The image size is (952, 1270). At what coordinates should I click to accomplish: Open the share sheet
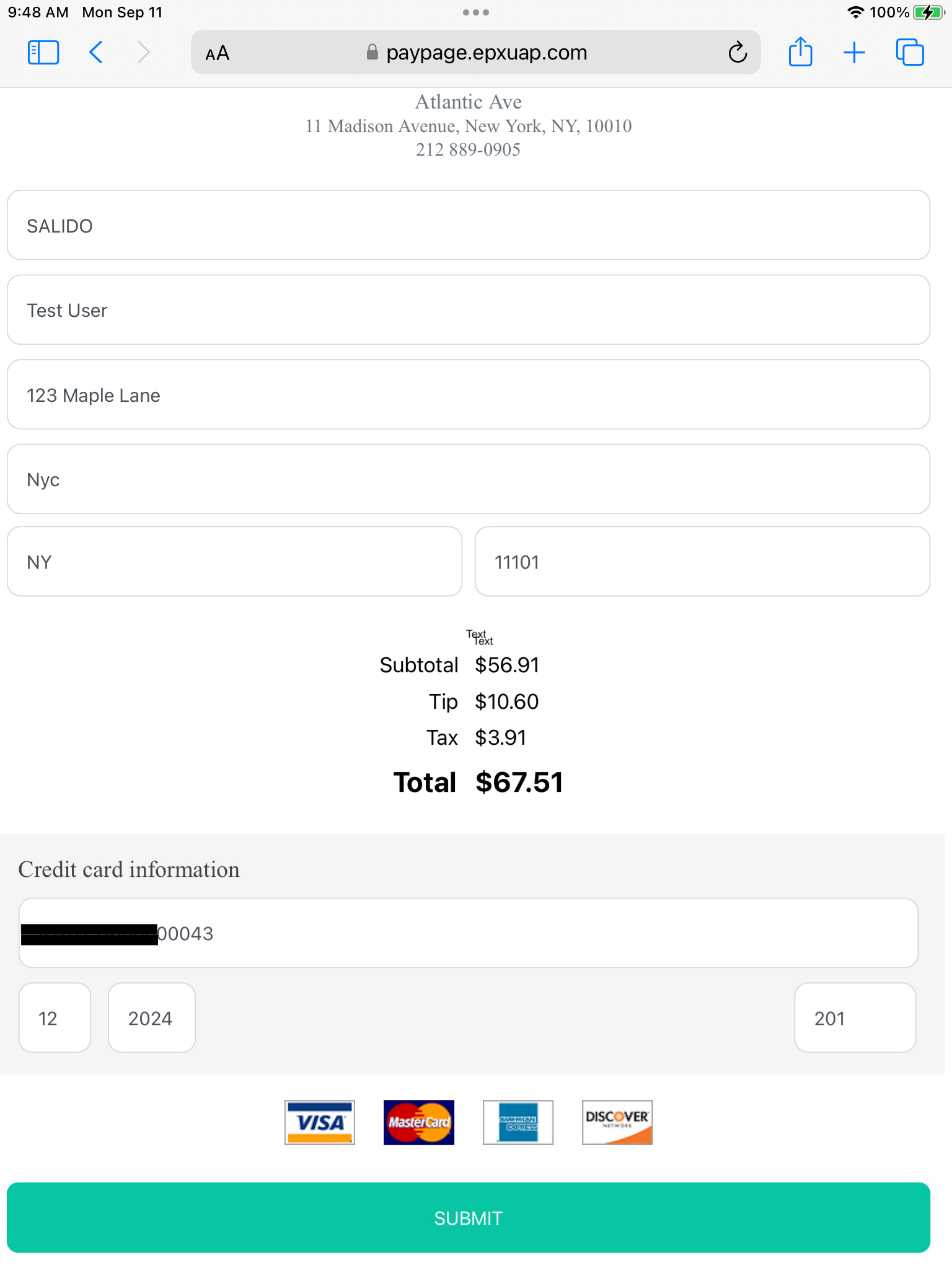click(x=800, y=52)
